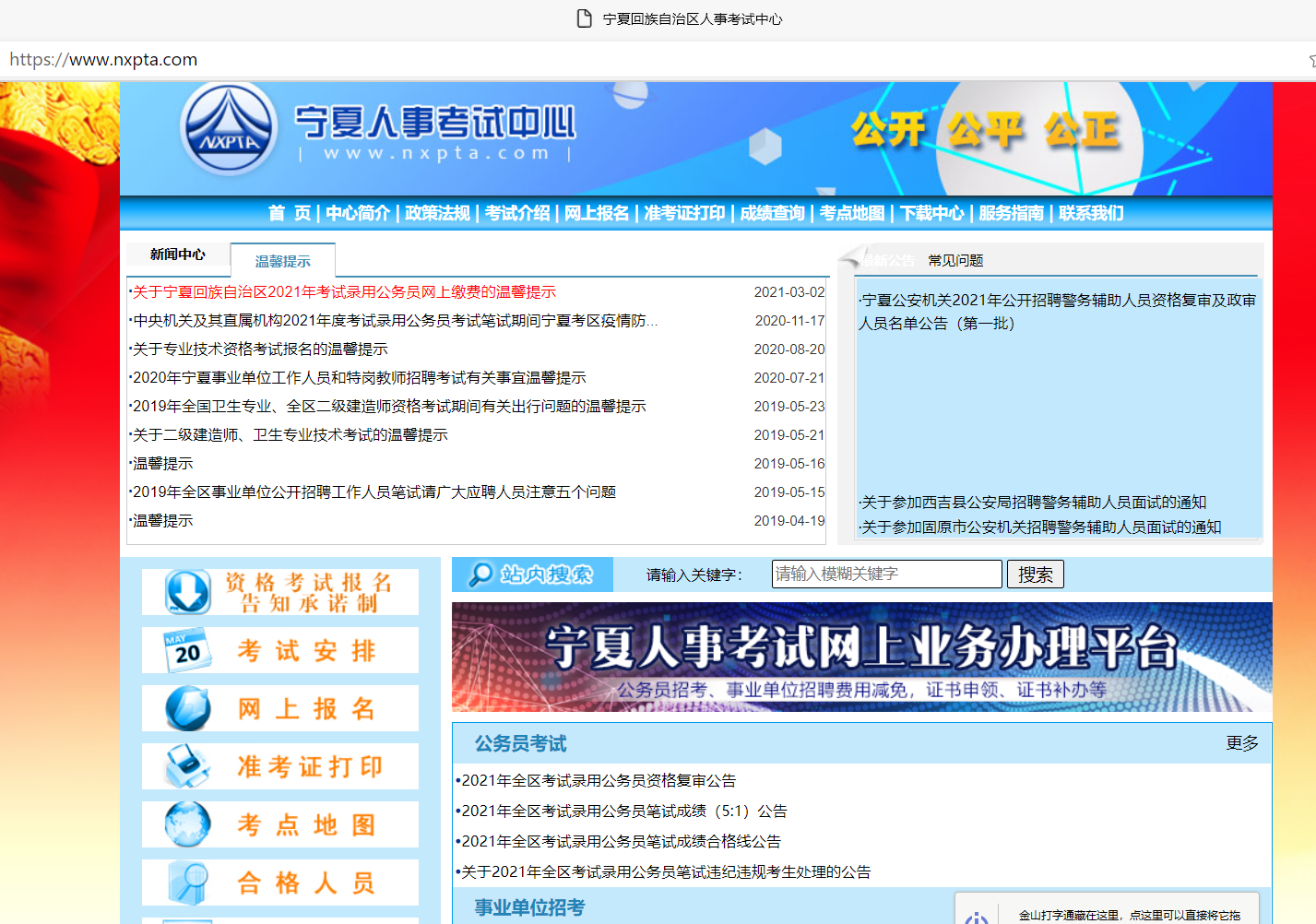This screenshot has height=924, width=1316.
Task: Open 2019年全国卫生专业二级建造师出行温馨提示
Action: [x=389, y=407]
